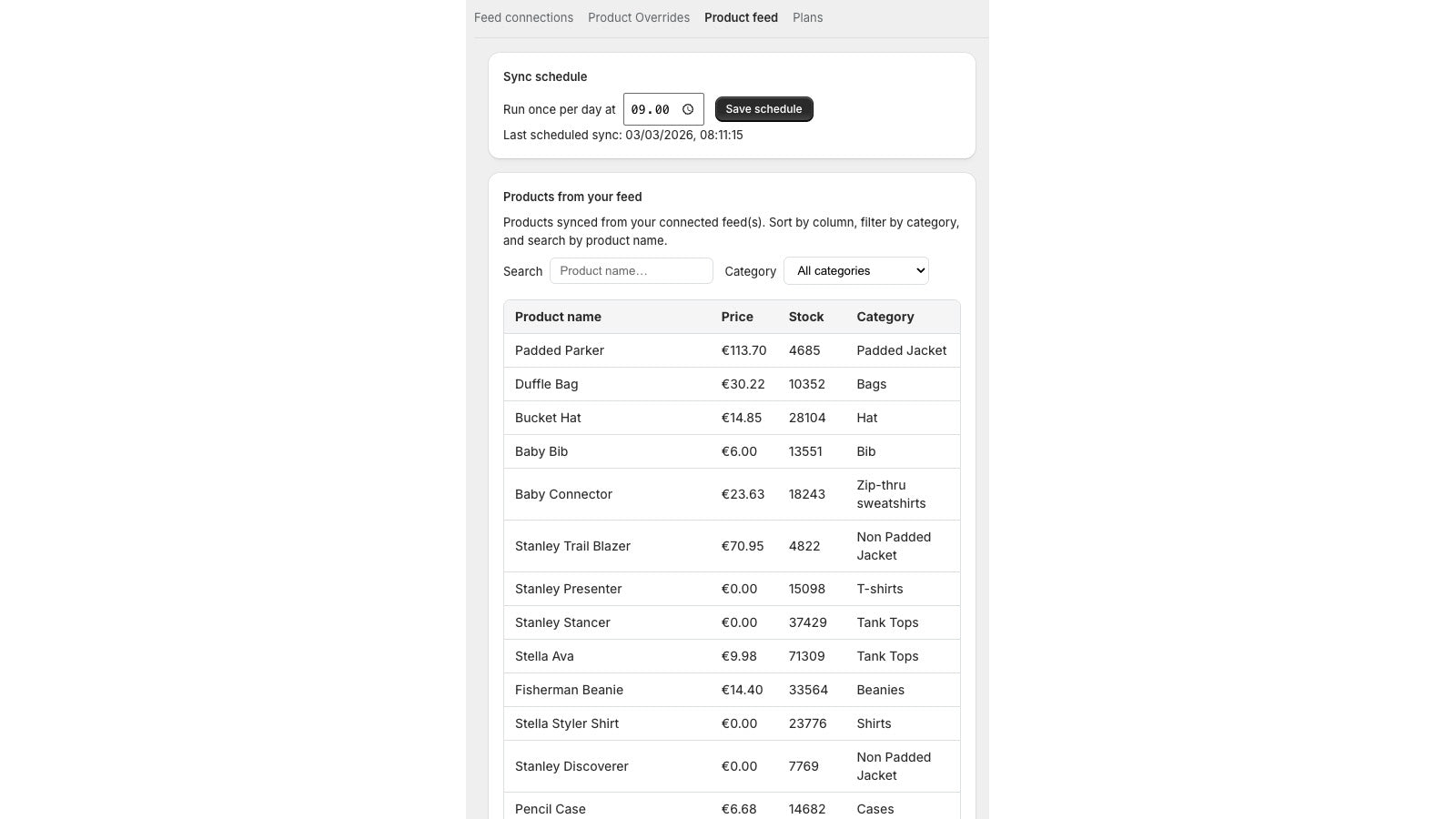This screenshot has width=1456, height=819.
Task: Click the Pencil Case product row
Action: 637,808
